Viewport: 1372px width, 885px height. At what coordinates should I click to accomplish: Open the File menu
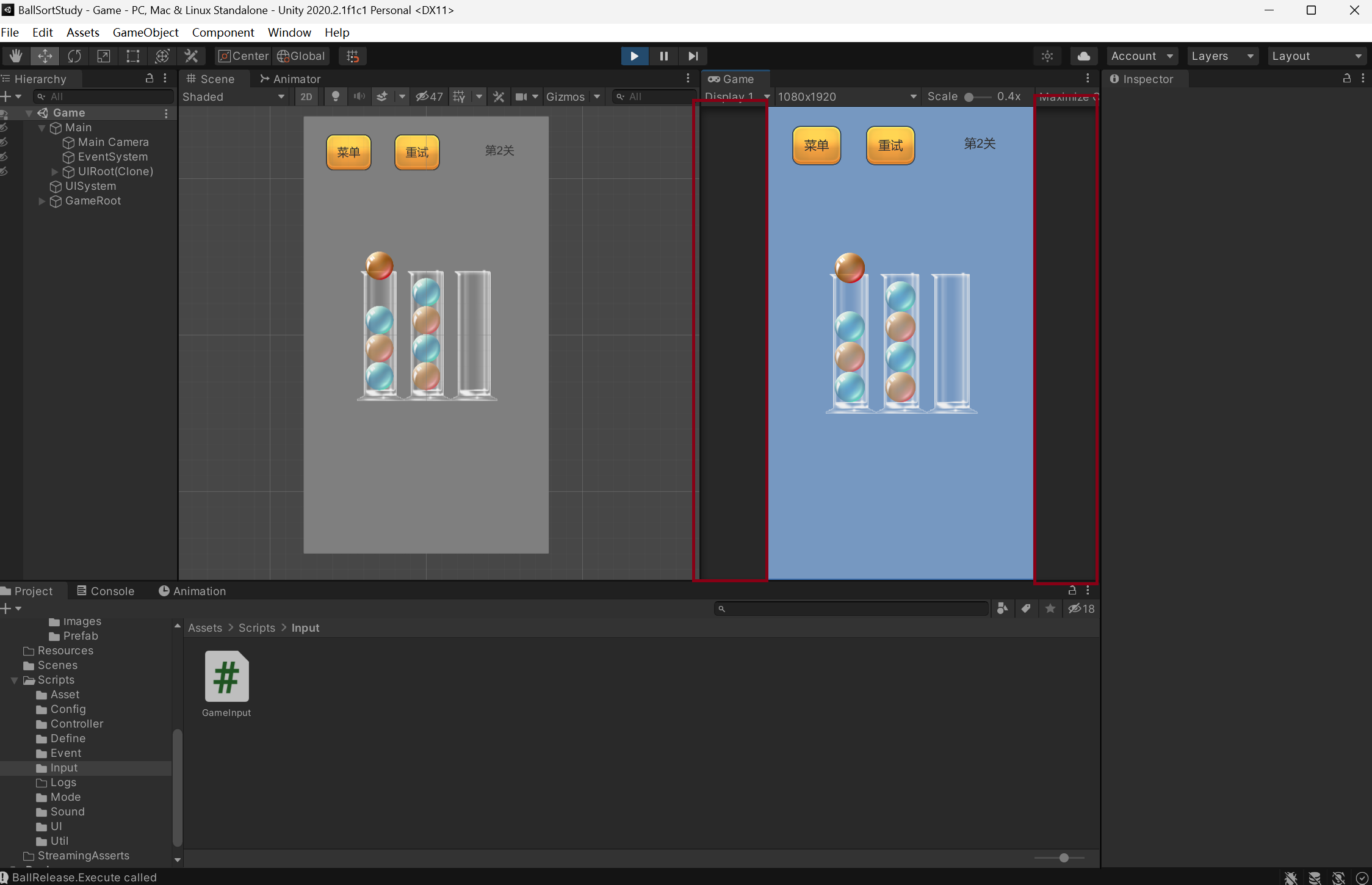pos(10,32)
